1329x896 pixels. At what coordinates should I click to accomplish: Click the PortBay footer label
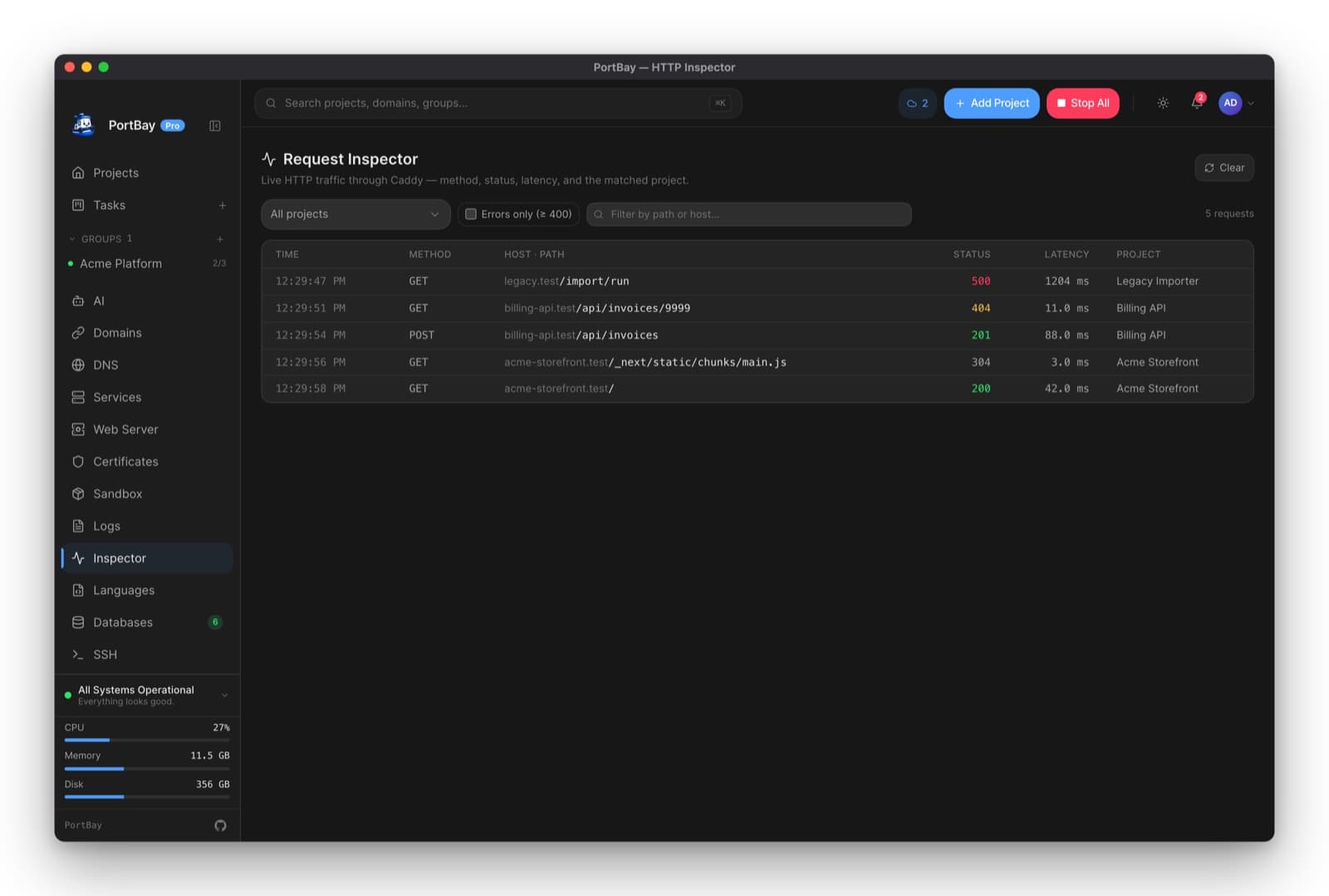pyautogui.click(x=83, y=825)
